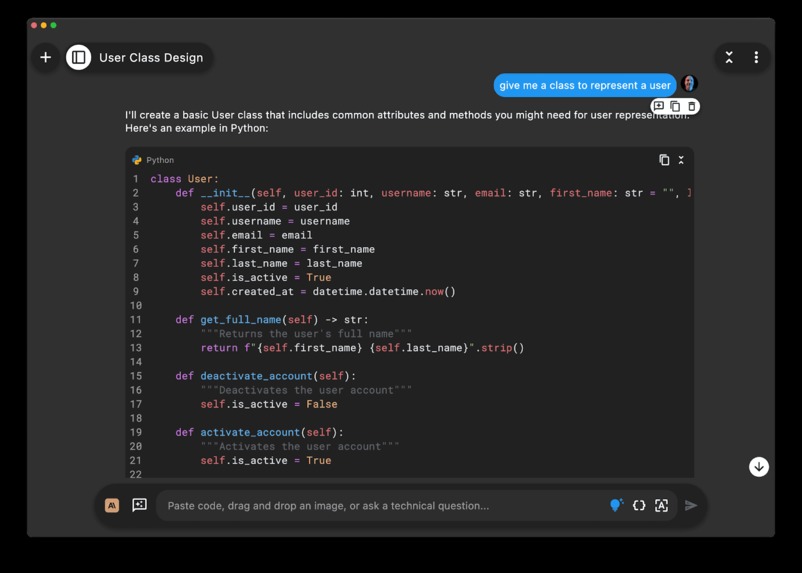Click the '"""Returns the user's full name"""' docstring
The width and height of the screenshot is (802, 573).
point(306,334)
